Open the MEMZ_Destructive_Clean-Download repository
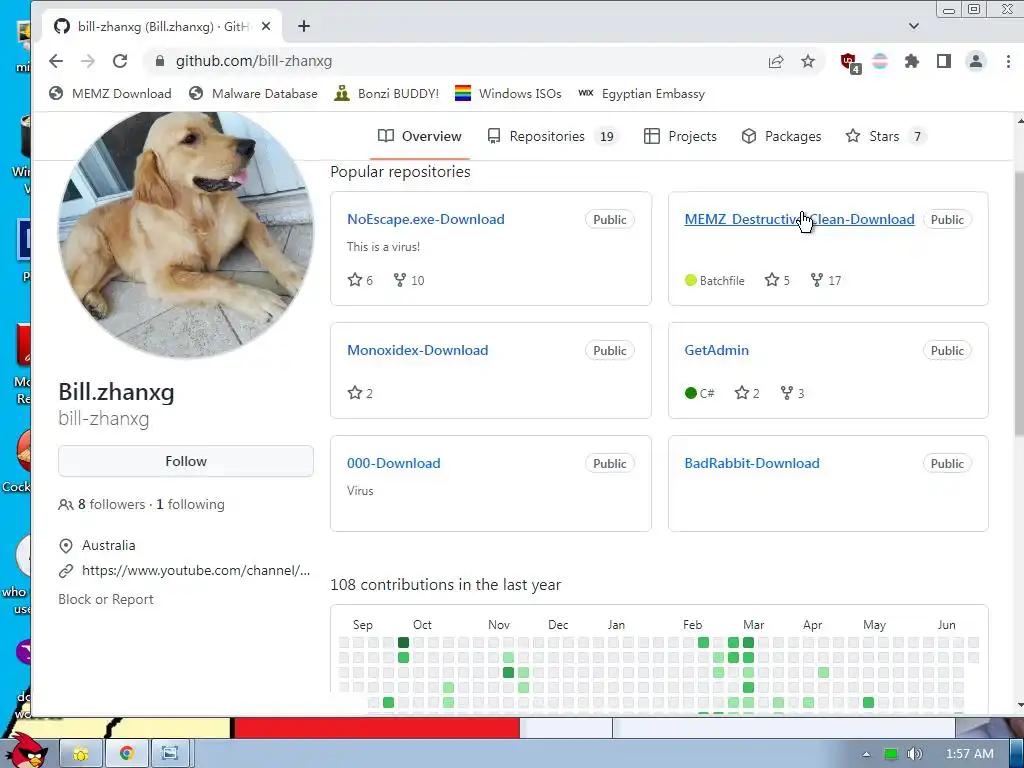The width and height of the screenshot is (1024, 768). tap(799, 219)
